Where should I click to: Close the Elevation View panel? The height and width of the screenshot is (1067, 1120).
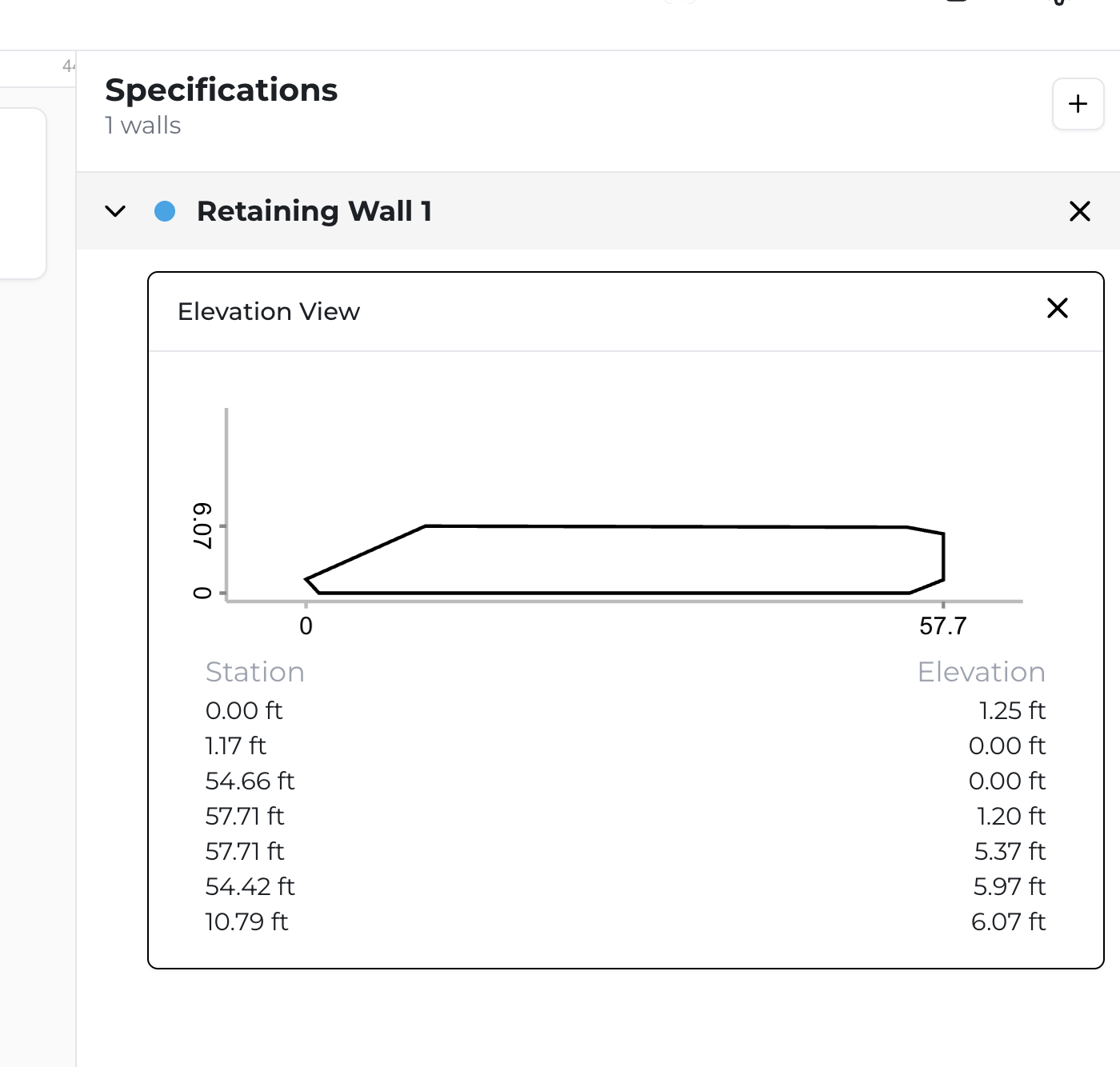(x=1057, y=308)
